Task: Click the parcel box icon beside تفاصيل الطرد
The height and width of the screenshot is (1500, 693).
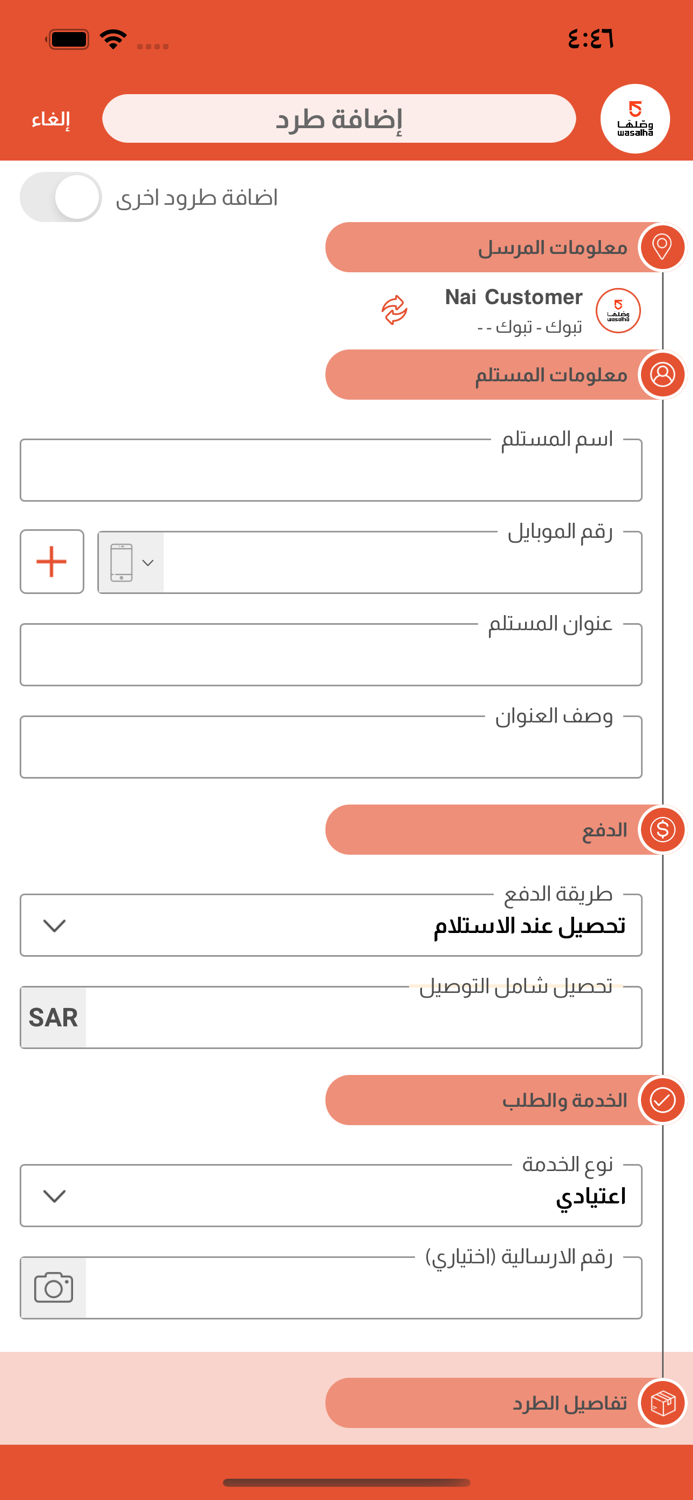Action: coord(662,1402)
